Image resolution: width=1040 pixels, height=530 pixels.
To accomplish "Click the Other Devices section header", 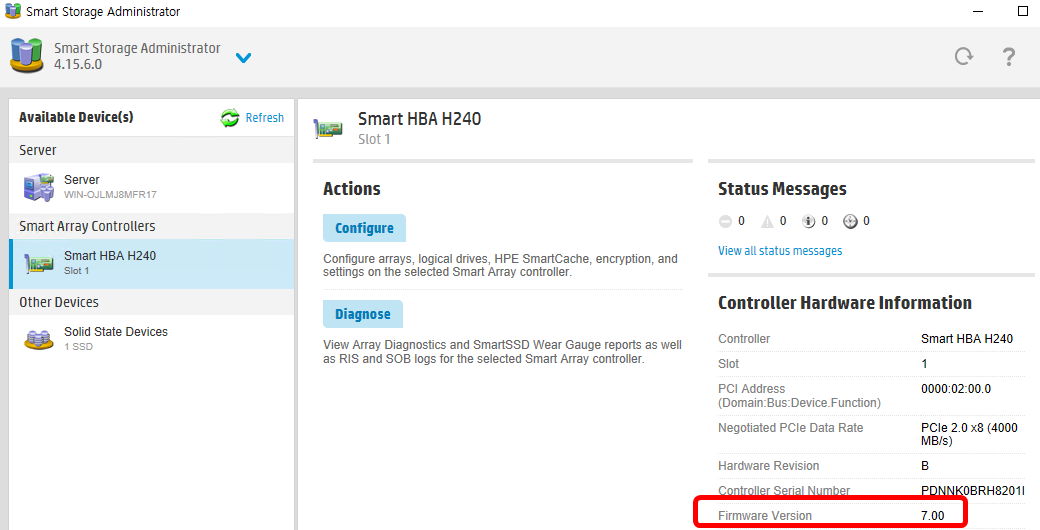I will (152, 302).
